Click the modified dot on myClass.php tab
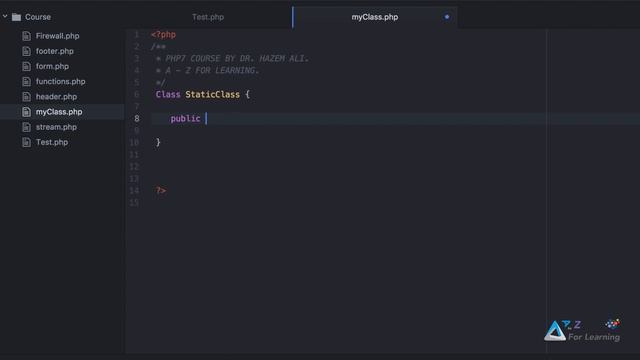640x360 pixels. pos(447,17)
